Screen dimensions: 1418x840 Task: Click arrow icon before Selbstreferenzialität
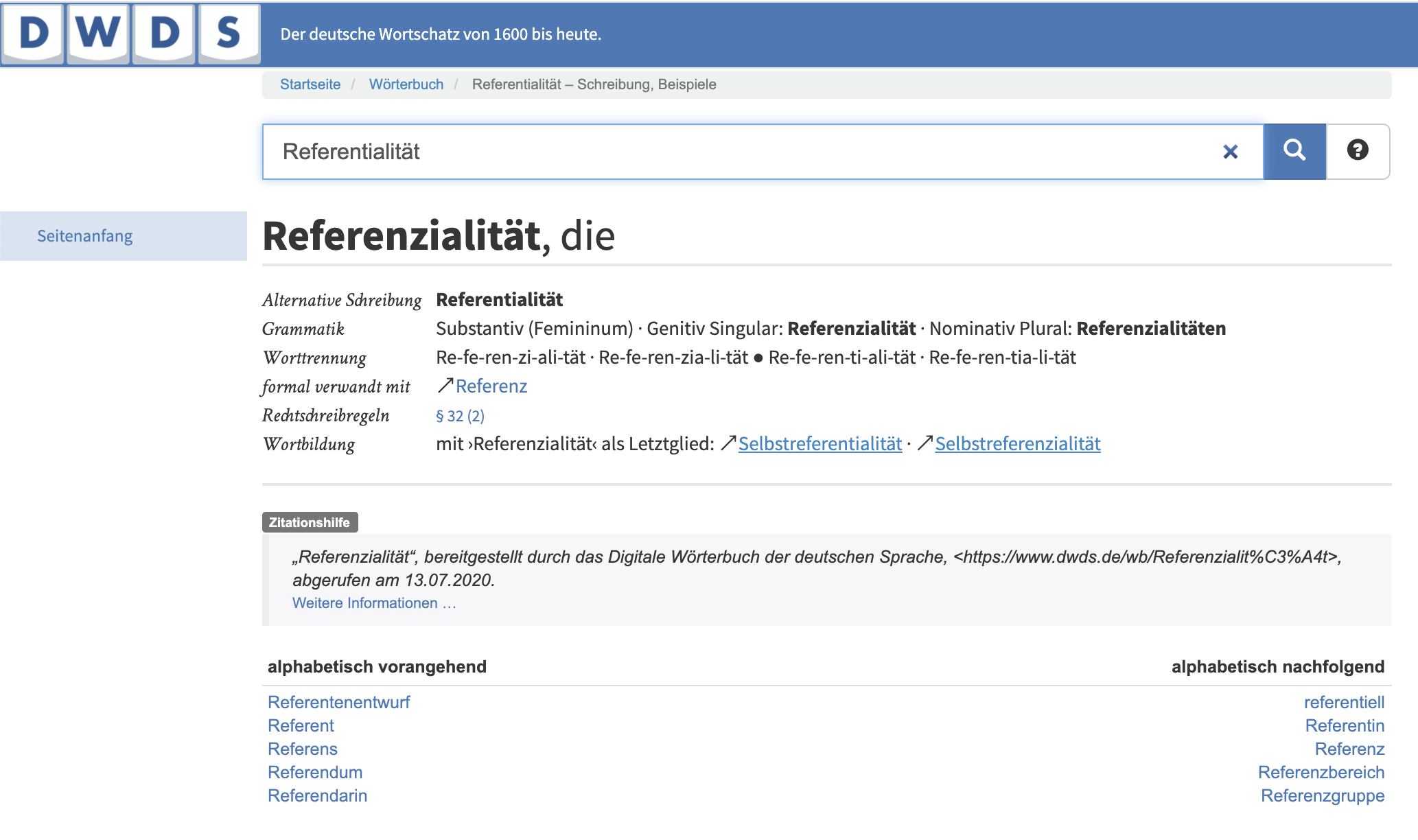click(x=925, y=443)
